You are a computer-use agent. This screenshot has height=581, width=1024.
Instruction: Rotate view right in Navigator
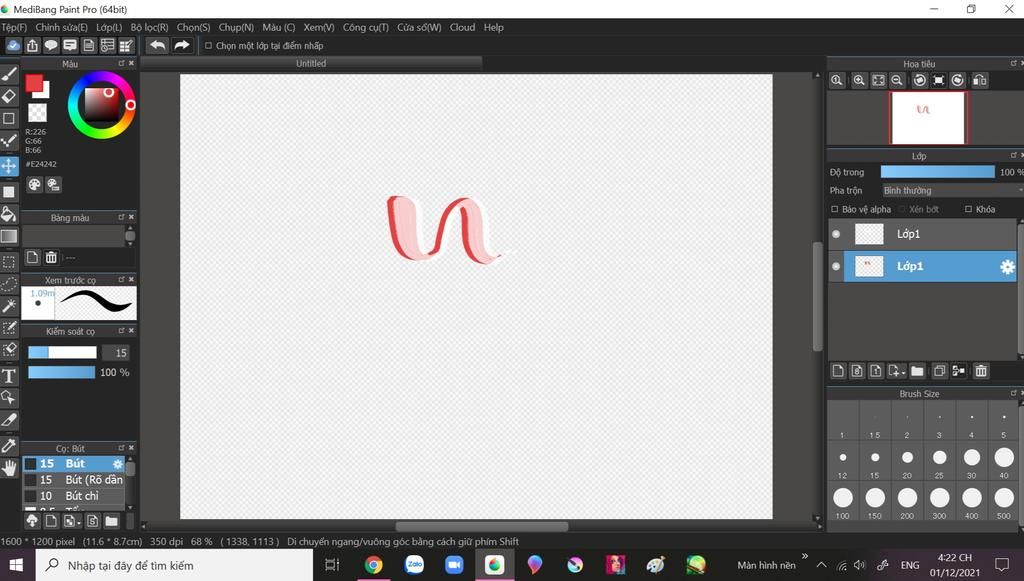957,80
